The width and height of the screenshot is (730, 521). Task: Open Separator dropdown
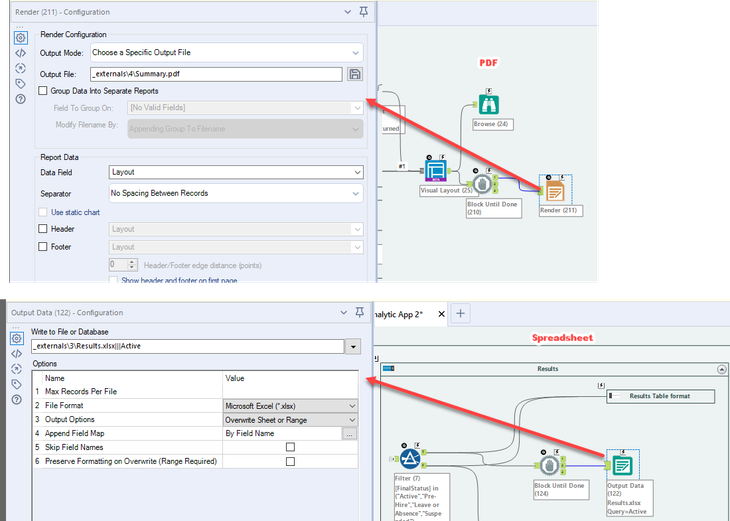click(236, 193)
